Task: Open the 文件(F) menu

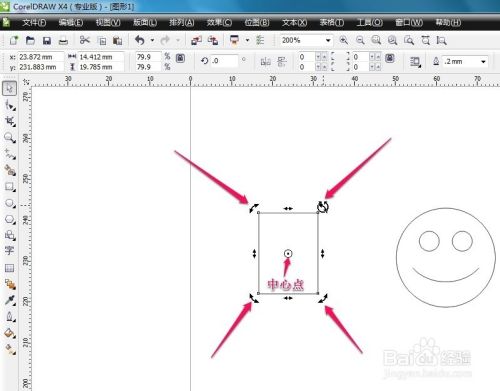Action: pyautogui.click(x=34, y=22)
